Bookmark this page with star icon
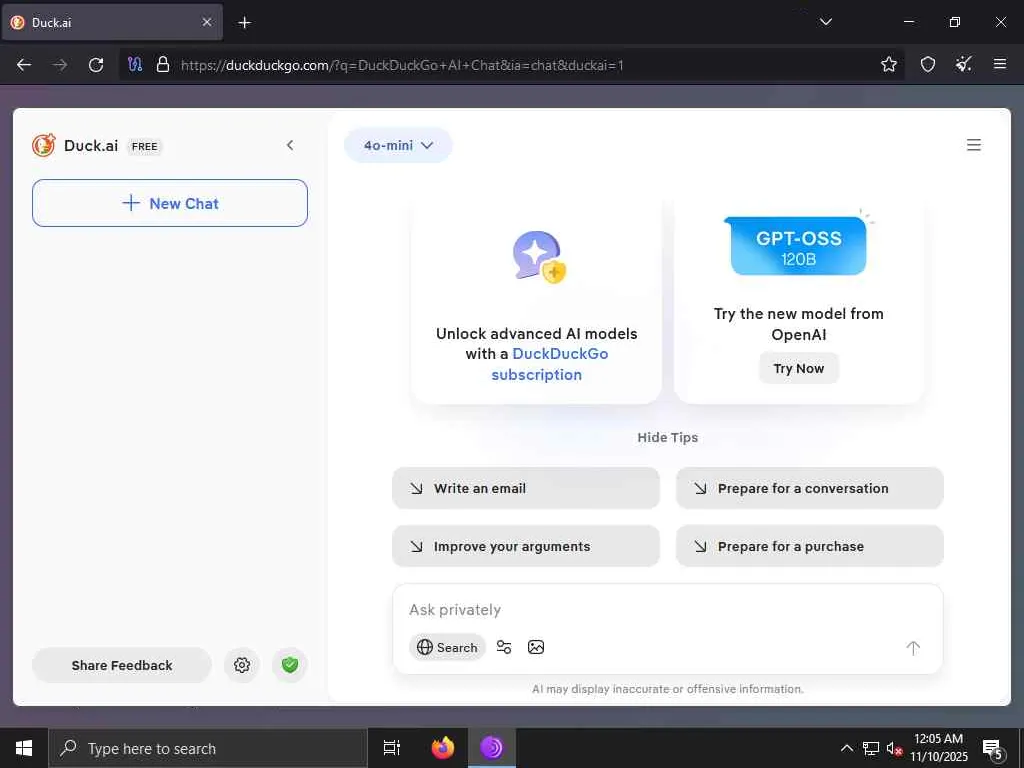This screenshot has width=1024, height=768. click(x=888, y=64)
